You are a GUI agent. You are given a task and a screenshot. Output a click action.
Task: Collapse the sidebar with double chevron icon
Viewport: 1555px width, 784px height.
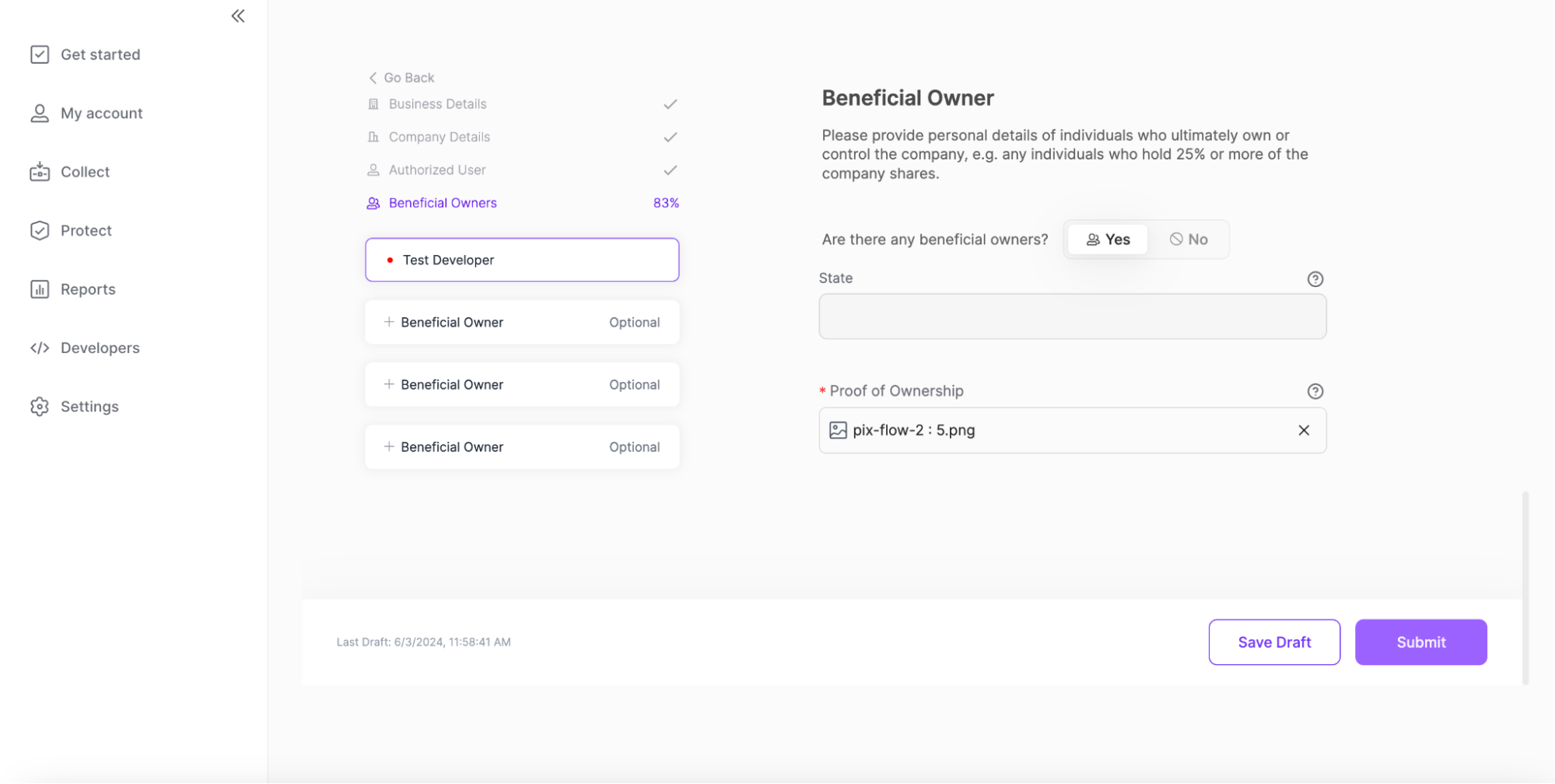[238, 16]
